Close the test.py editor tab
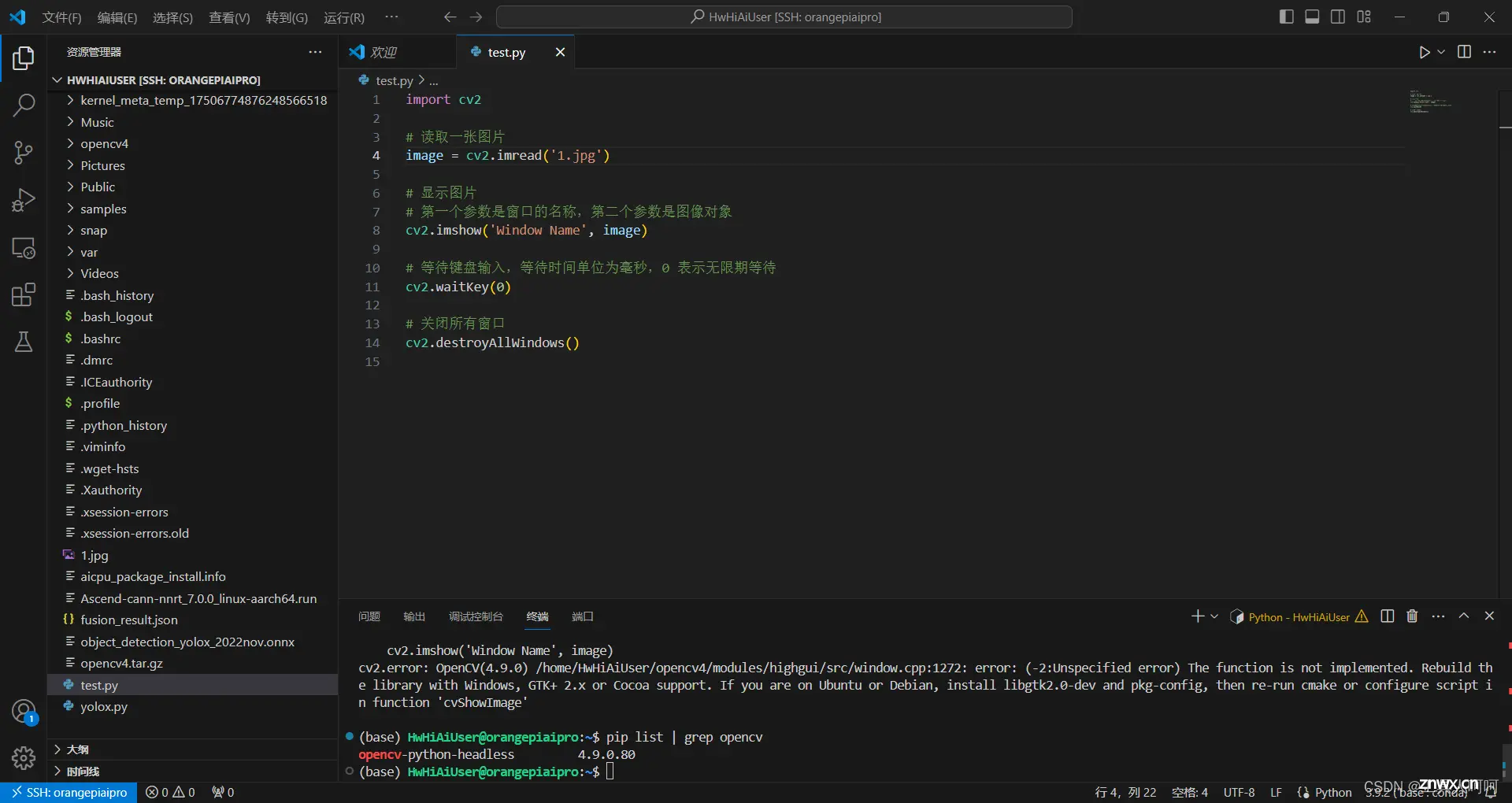 (x=560, y=52)
